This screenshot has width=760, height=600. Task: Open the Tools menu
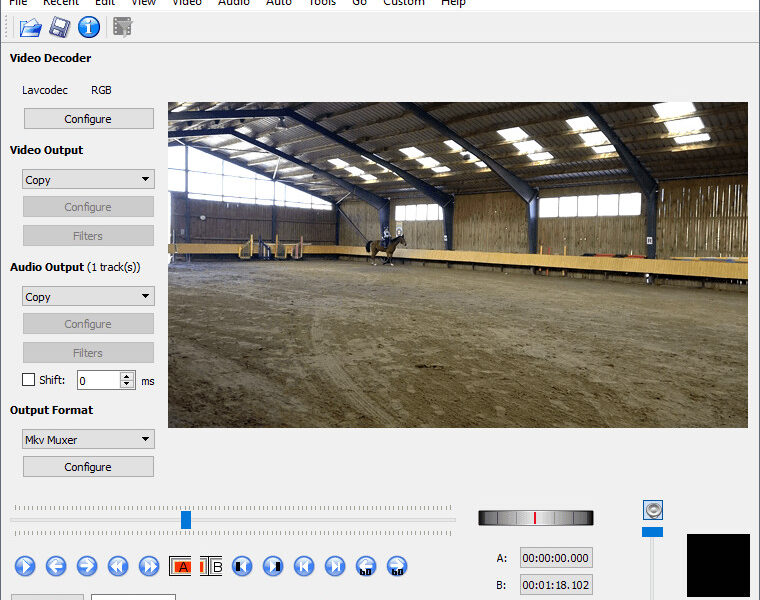tap(322, 3)
